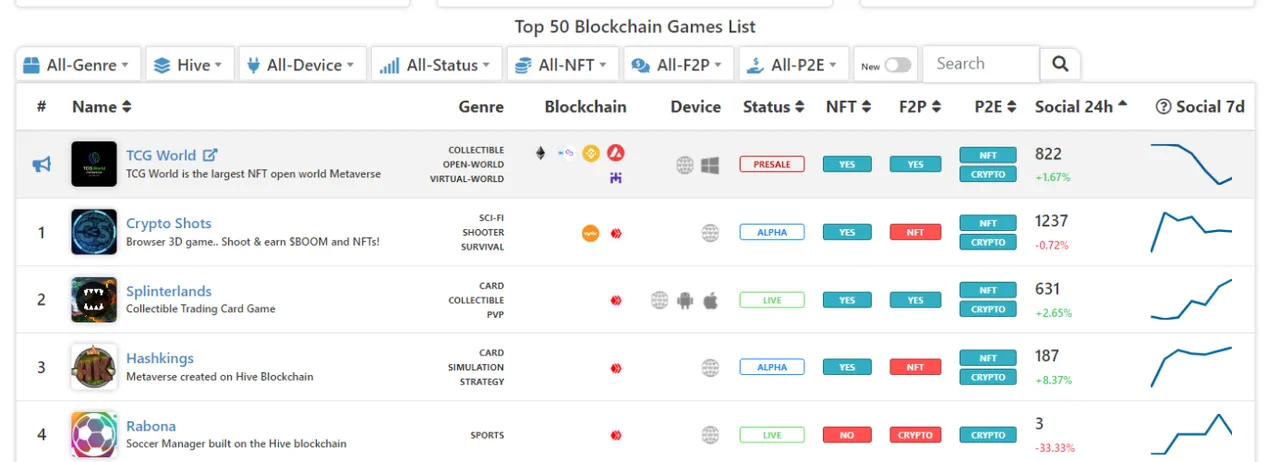
Task: Sort the table by Name column
Action: pos(102,107)
